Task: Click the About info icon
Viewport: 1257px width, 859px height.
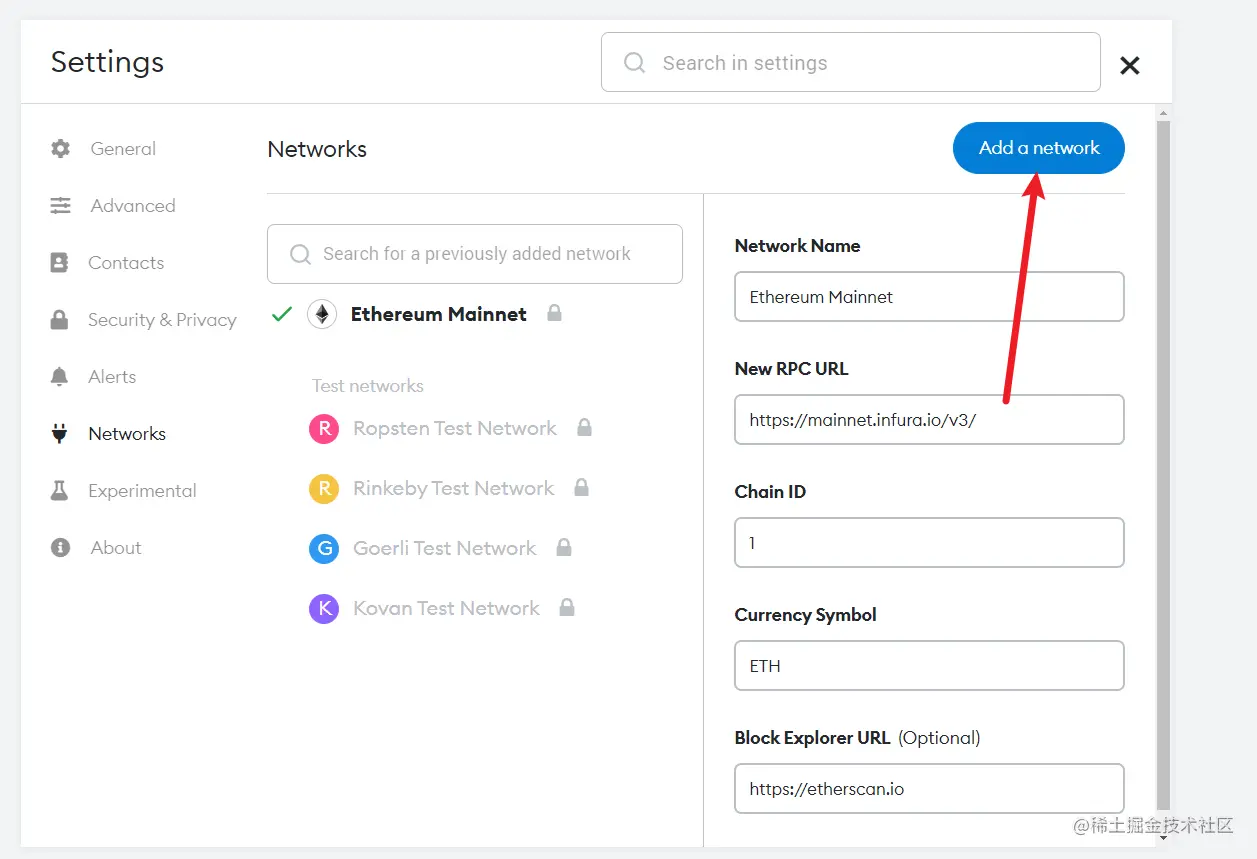Action: click(60, 548)
